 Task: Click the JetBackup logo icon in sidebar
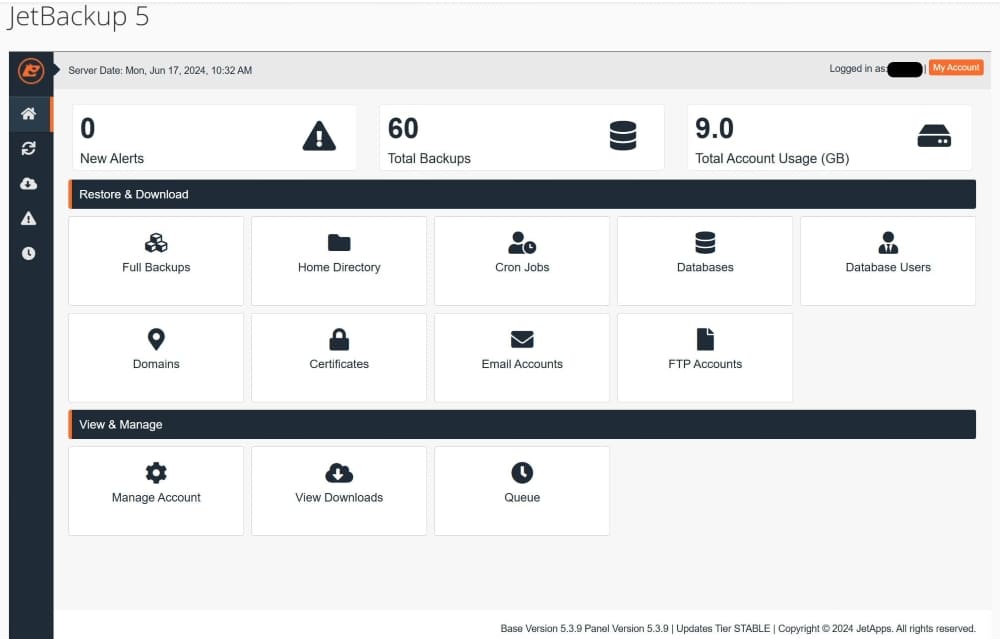[30, 70]
